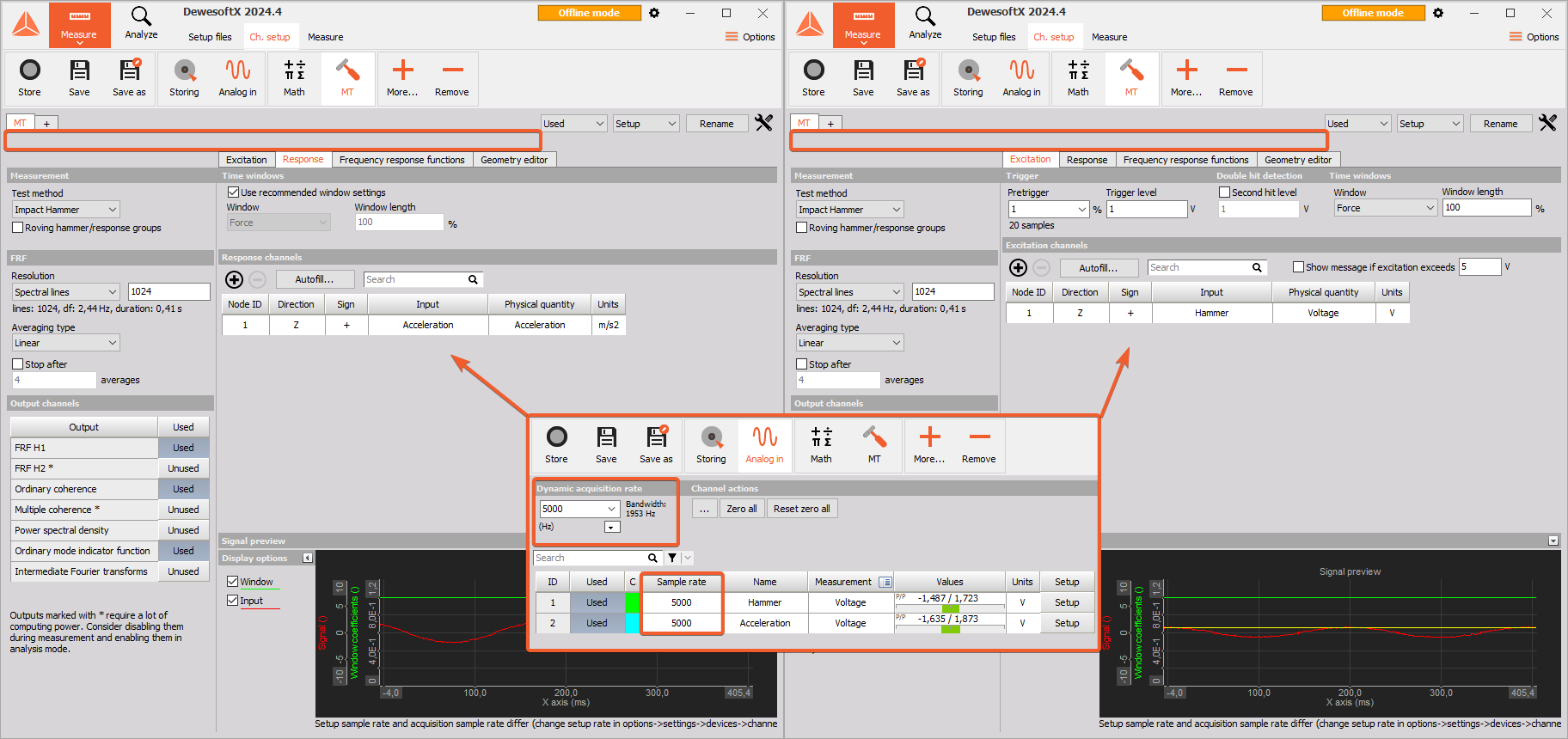Click Save as icon in center inset
This screenshot has height=739, width=1568.
click(x=657, y=444)
